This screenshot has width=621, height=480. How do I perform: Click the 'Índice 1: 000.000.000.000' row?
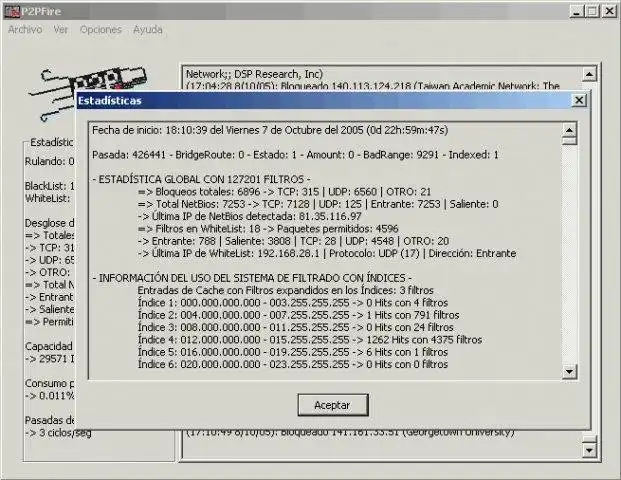[x=293, y=303]
